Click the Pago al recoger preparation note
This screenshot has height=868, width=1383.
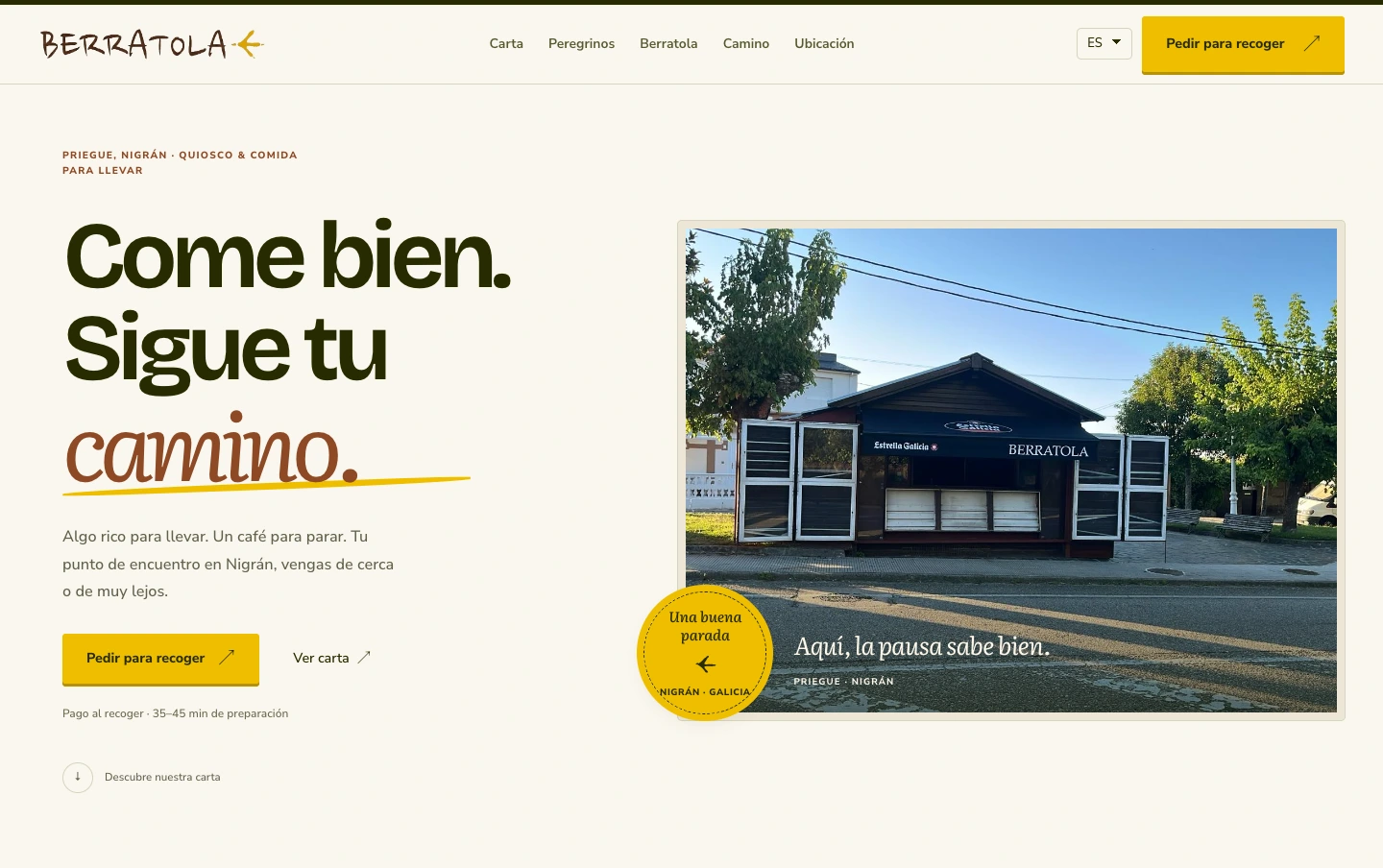pos(176,713)
